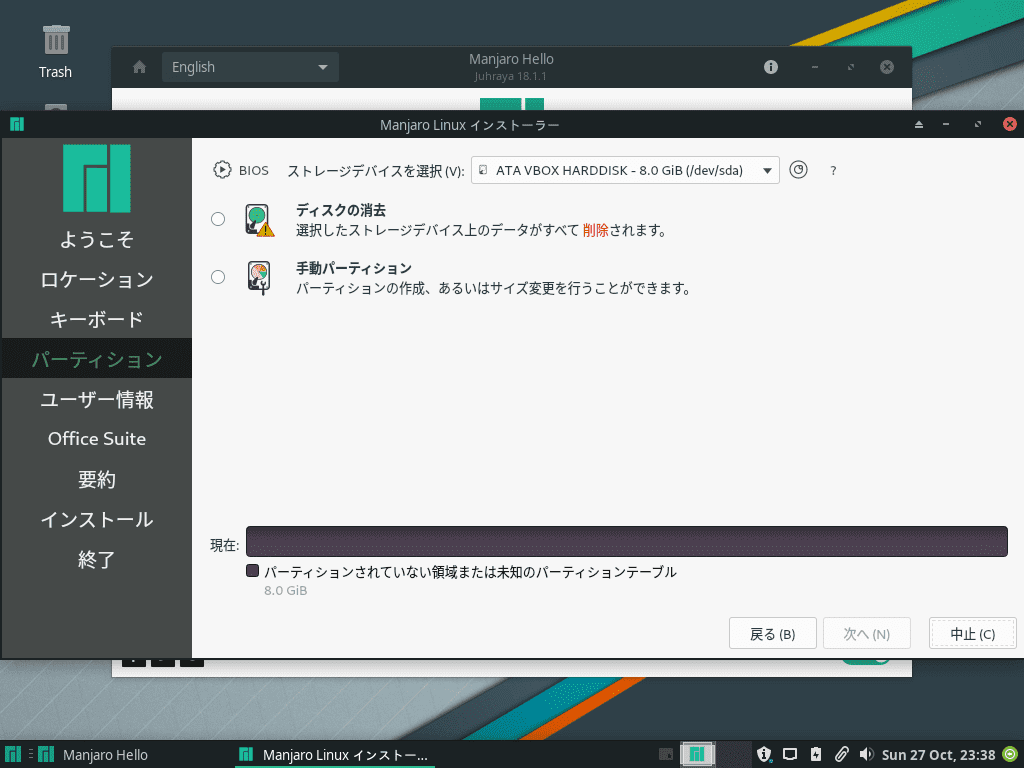Open the ATA VBOX HARDDISK storage device dropdown
The image size is (1024, 768).
tap(624, 170)
